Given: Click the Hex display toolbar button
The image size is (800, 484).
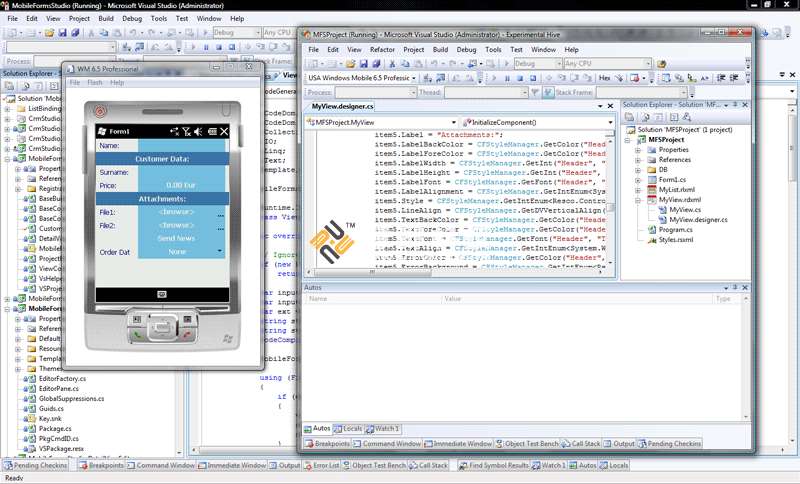Looking at the screenshot, I should tap(604, 77).
